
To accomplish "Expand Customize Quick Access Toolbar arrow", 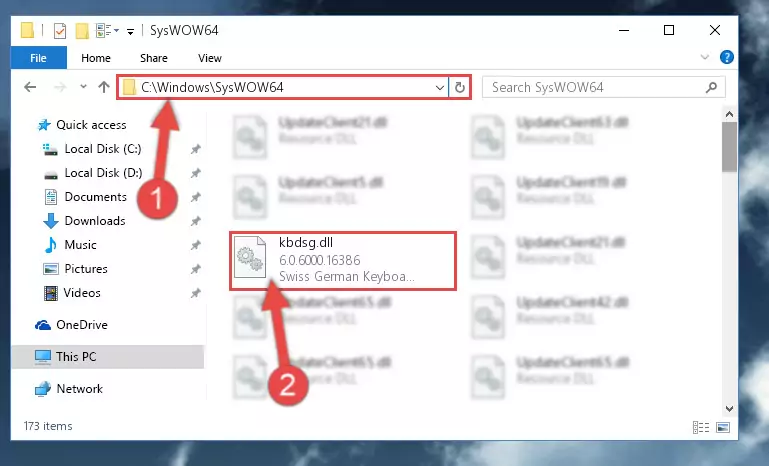I will pyautogui.click(x=130, y=31).
